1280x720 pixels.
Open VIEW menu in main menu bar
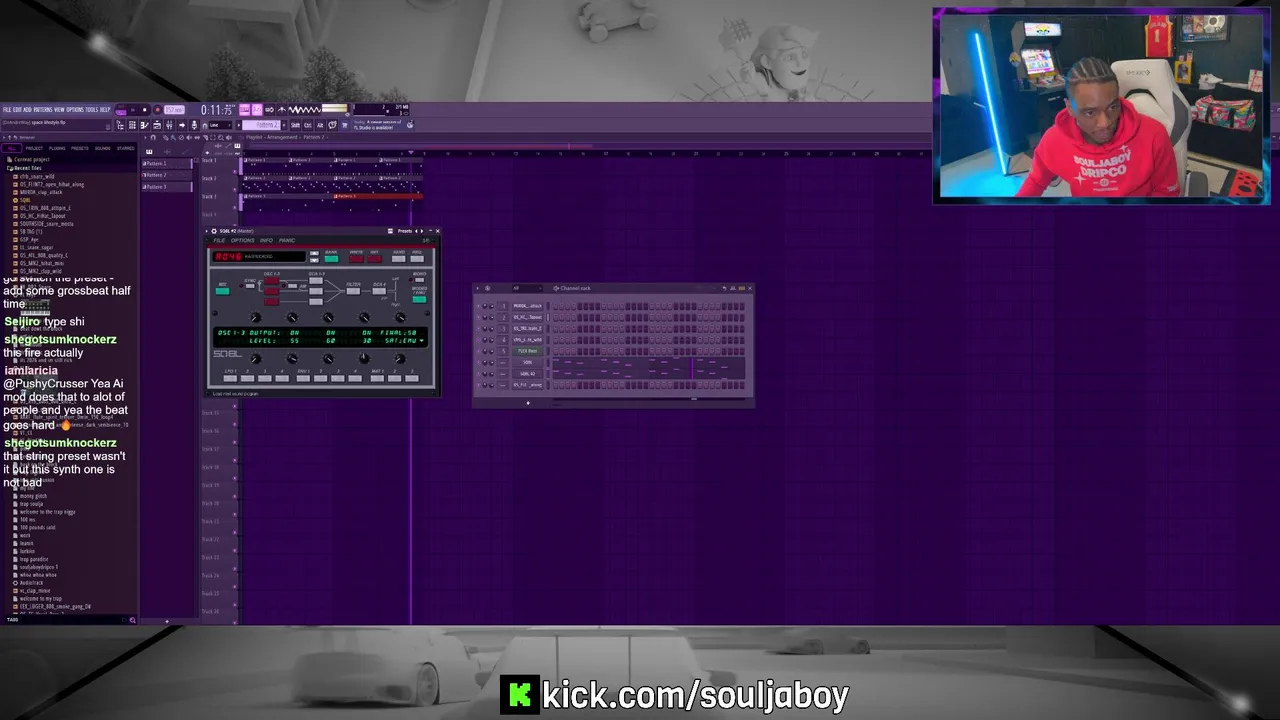click(x=59, y=109)
